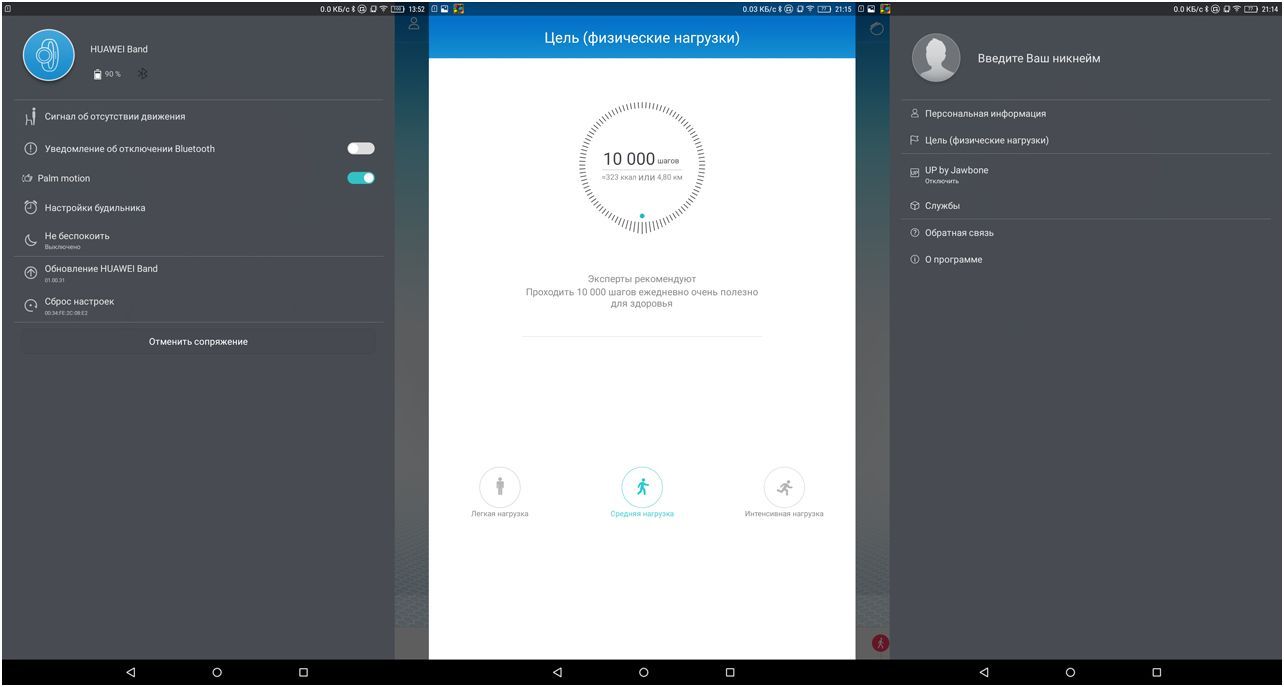Screen dimensions: 1284x687
Task: Open the Службы menu entry
Action: pos(944,206)
